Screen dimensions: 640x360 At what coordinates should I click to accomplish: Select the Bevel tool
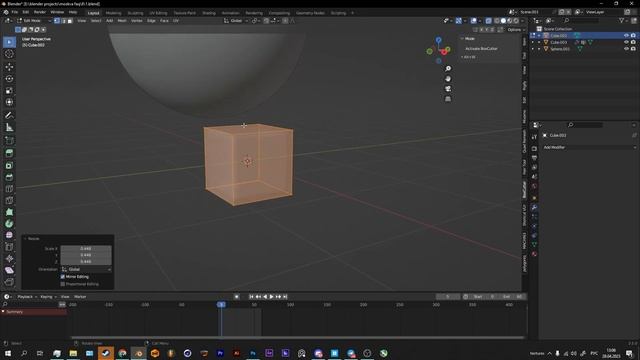[x=9, y=177]
